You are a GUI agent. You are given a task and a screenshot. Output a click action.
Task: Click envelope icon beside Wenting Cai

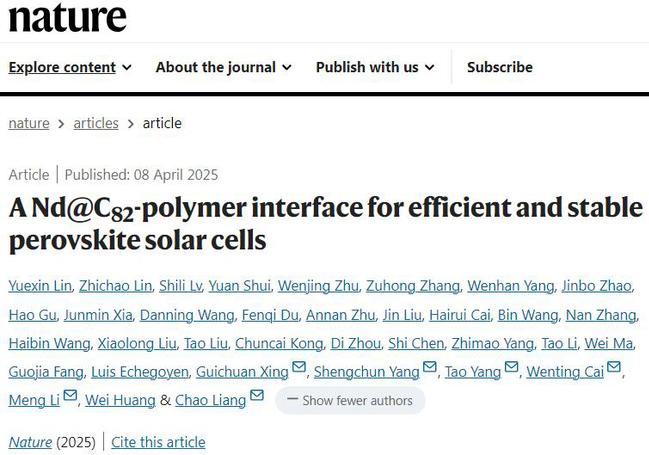[614, 370]
